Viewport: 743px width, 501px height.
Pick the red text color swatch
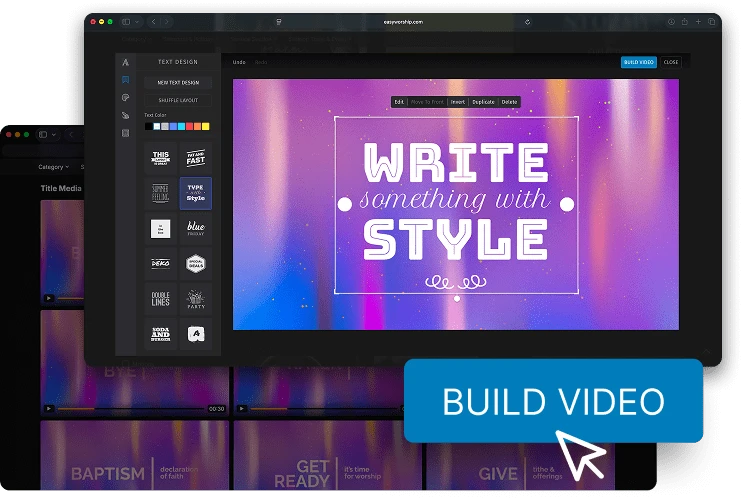click(x=189, y=127)
